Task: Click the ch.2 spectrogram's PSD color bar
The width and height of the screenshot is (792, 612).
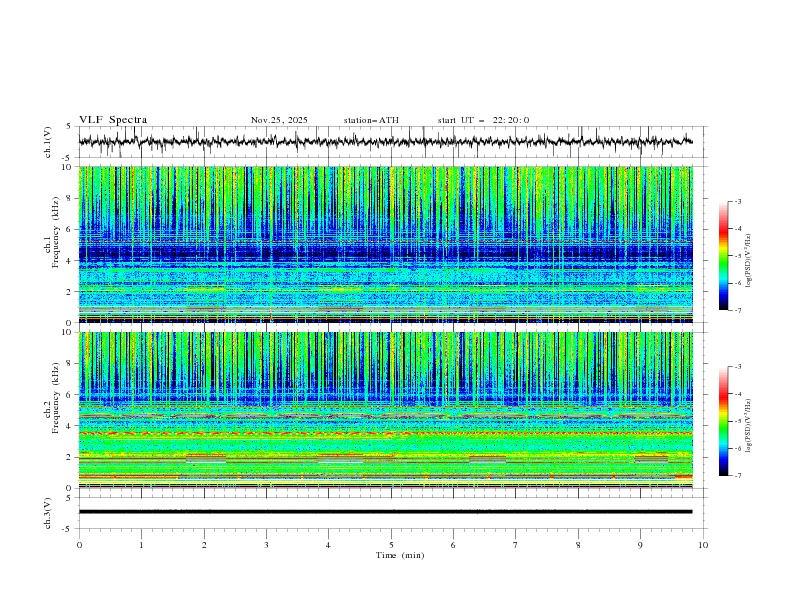Action: [723, 421]
